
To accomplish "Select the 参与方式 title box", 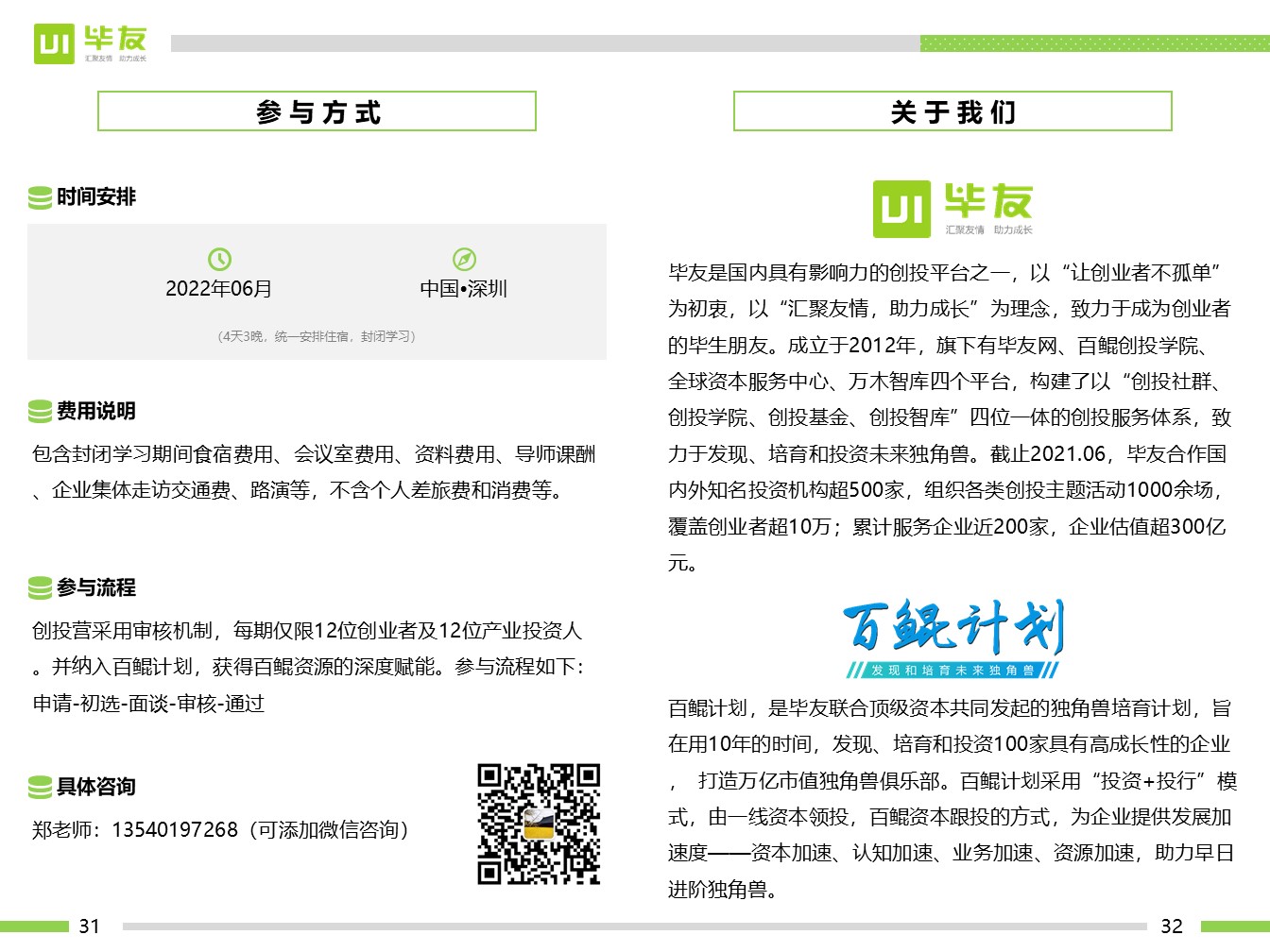I will (317, 111).
